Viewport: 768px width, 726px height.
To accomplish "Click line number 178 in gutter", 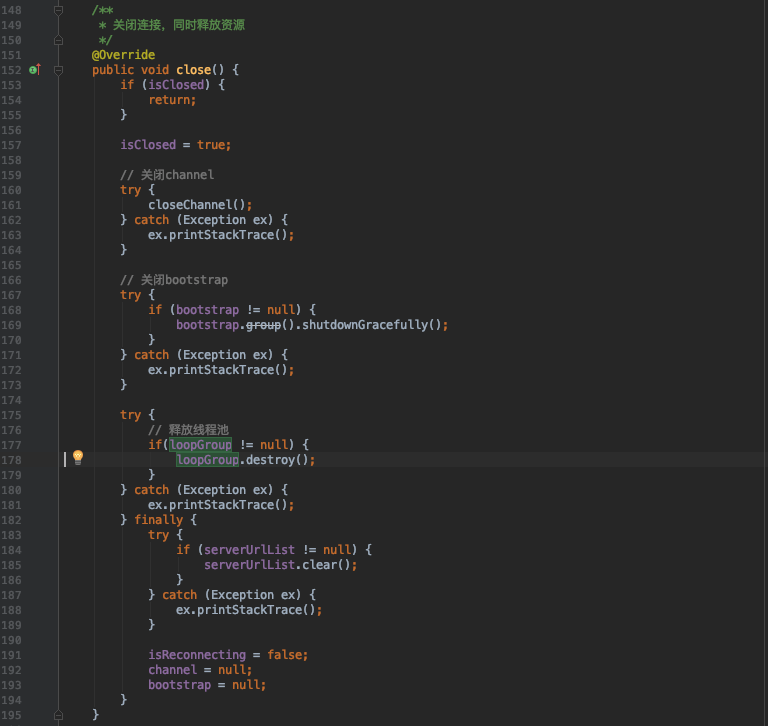I will tap(11, 460).
